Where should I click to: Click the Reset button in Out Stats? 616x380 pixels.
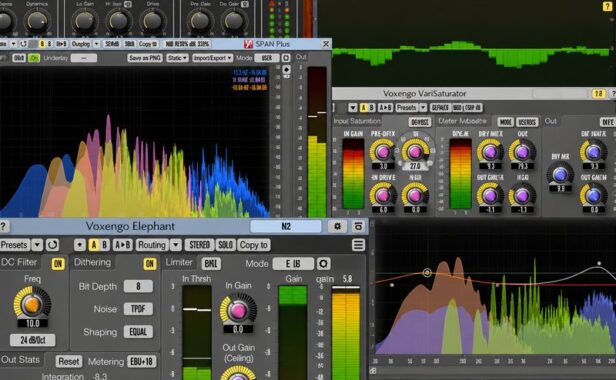[69, 361]
